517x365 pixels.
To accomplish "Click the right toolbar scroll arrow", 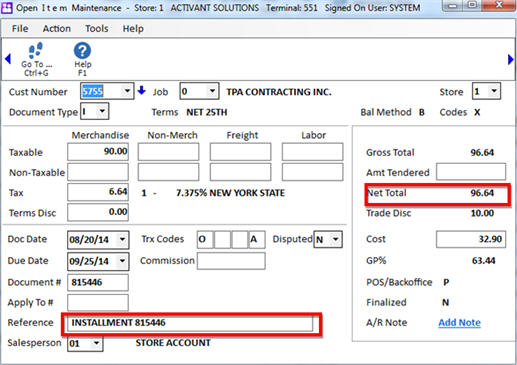I will [510, 59].
